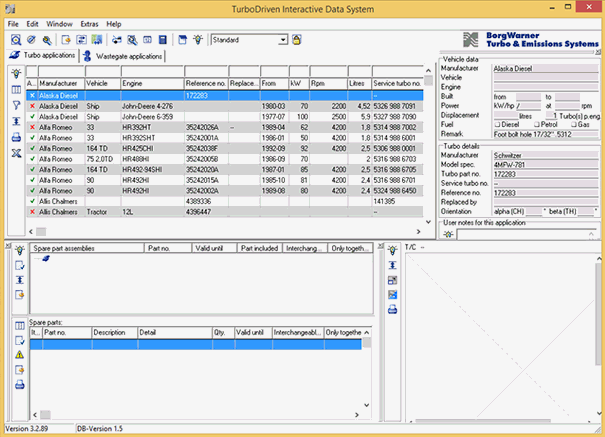Image resolution: width=605 pixels, height=437 pixels.
Task: Click the export document icon in the main toolbar
Action: [66, 40]
